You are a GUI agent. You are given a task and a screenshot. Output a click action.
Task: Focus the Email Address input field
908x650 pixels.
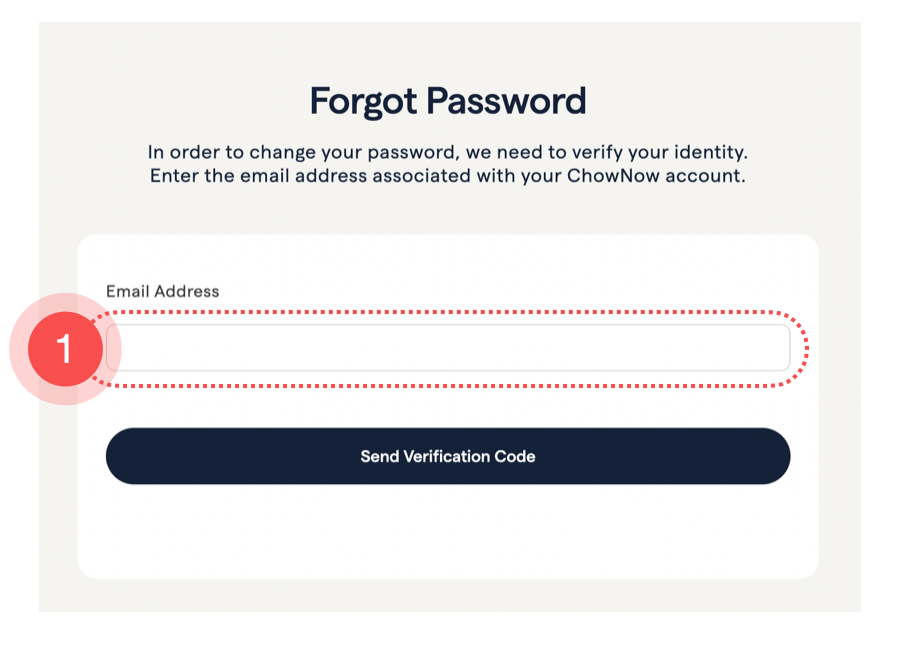(448, 348)
